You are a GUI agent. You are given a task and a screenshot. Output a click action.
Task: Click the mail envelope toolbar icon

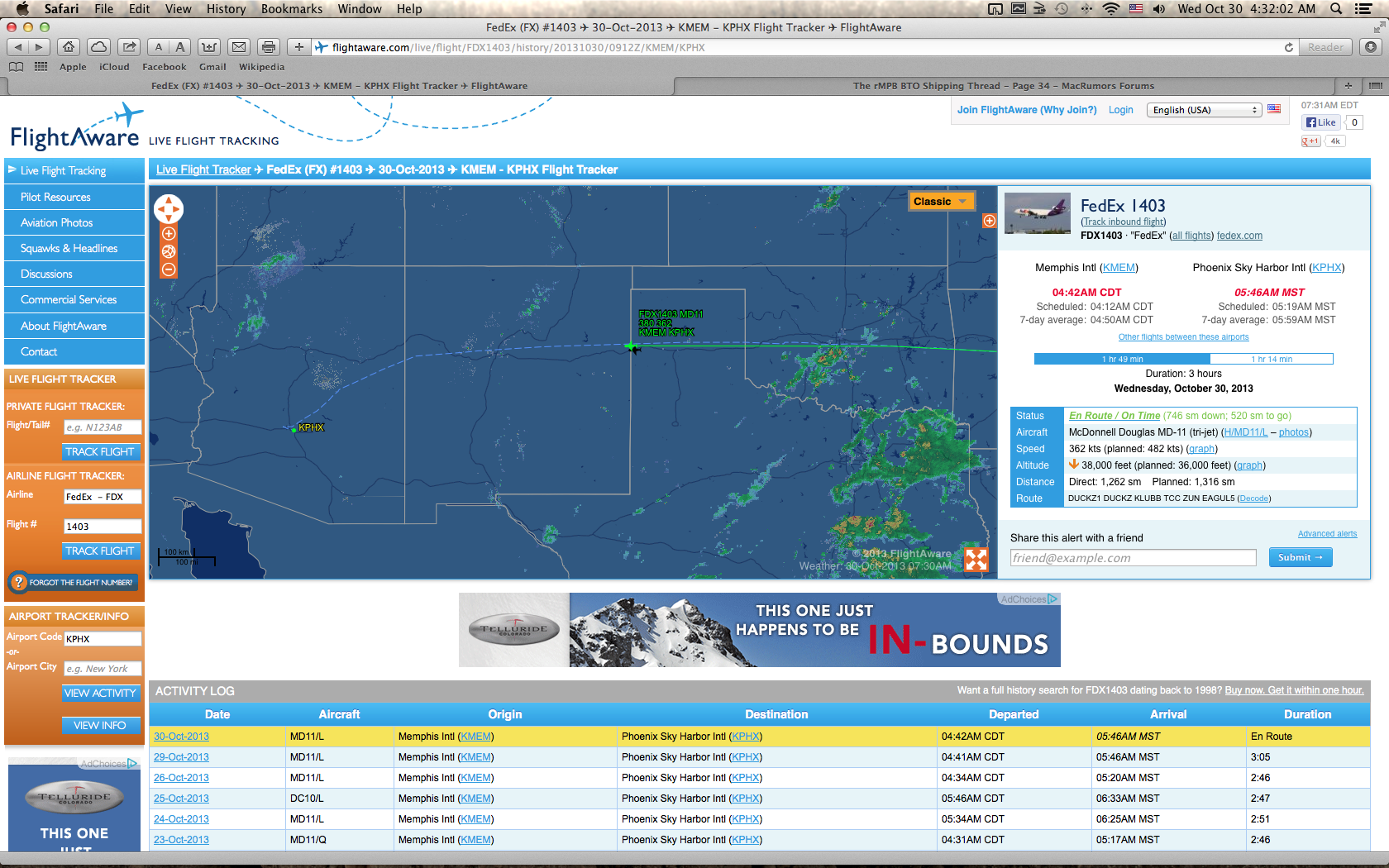click(x=239, y=47)
